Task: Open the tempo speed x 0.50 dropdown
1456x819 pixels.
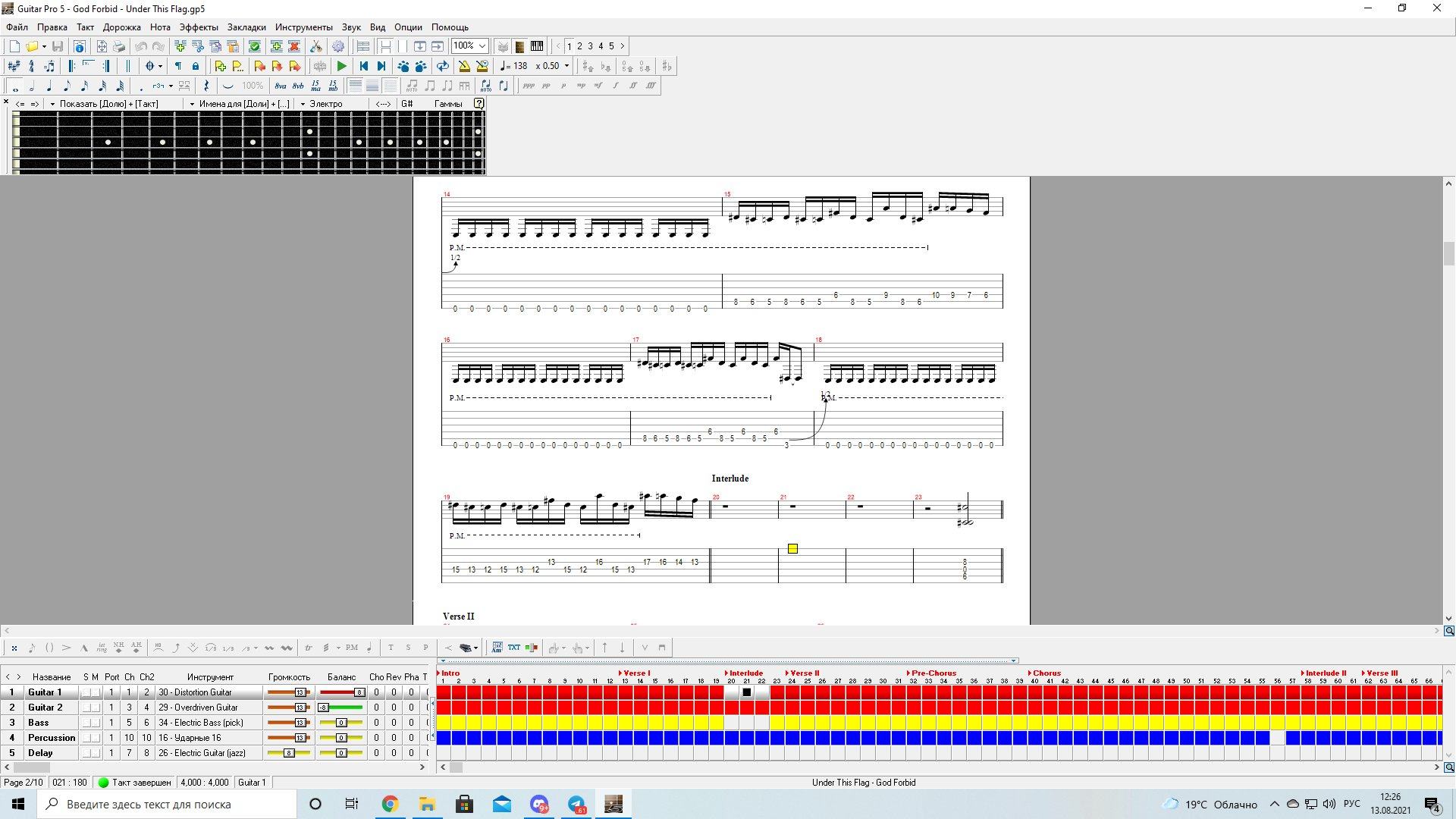Action: point(566,66)
